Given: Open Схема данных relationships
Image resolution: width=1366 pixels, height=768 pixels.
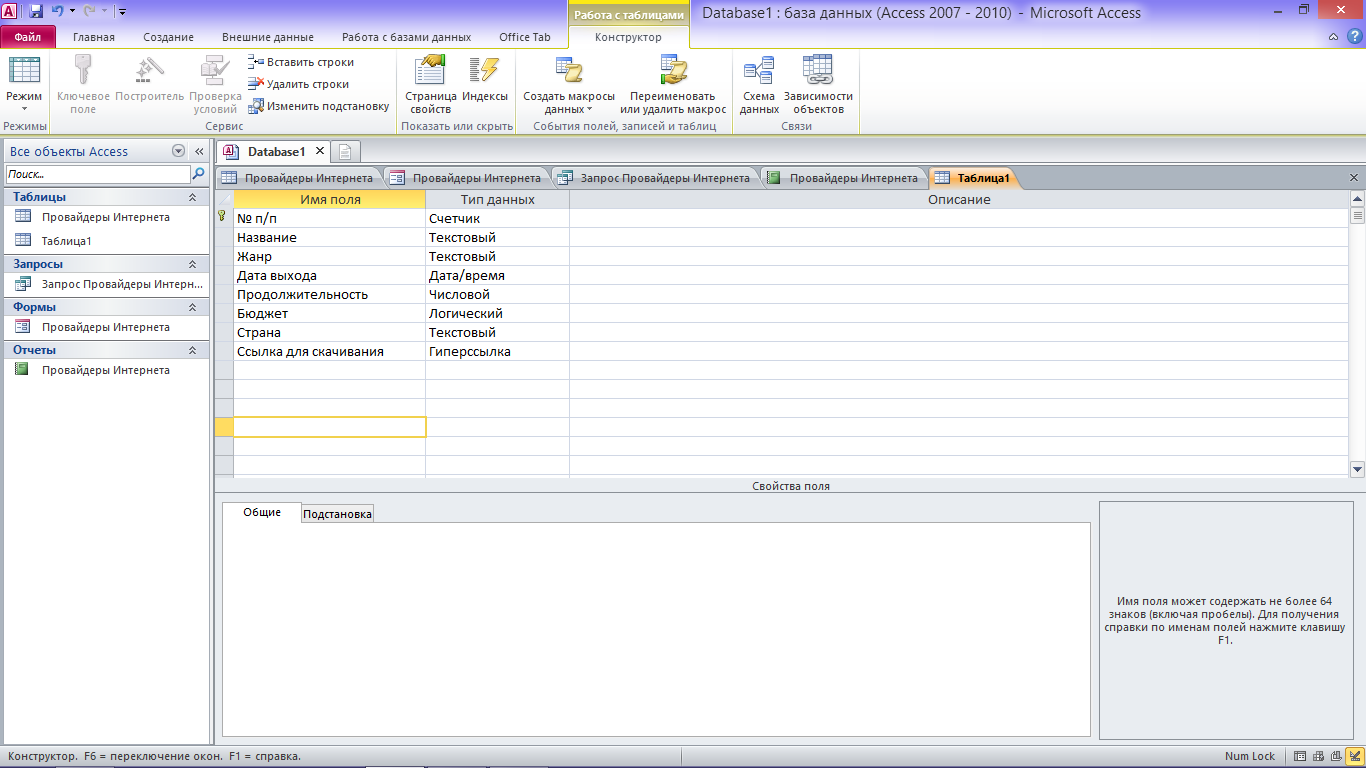Looking at the screenshot, I should click(x=759, y=85).
